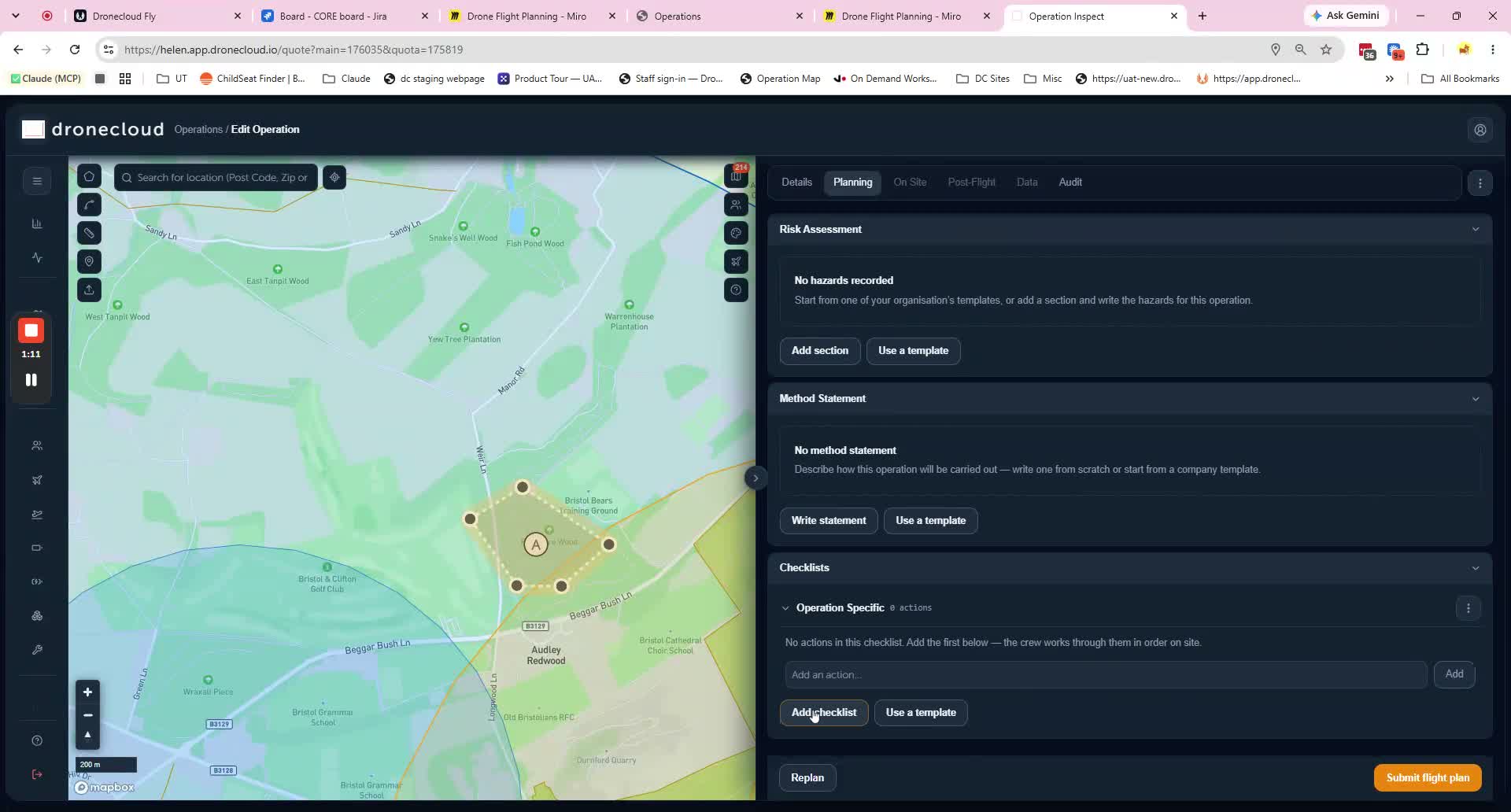The image size is (1511, 812).
Task: Center the map on current location
Action: point(334,177)
